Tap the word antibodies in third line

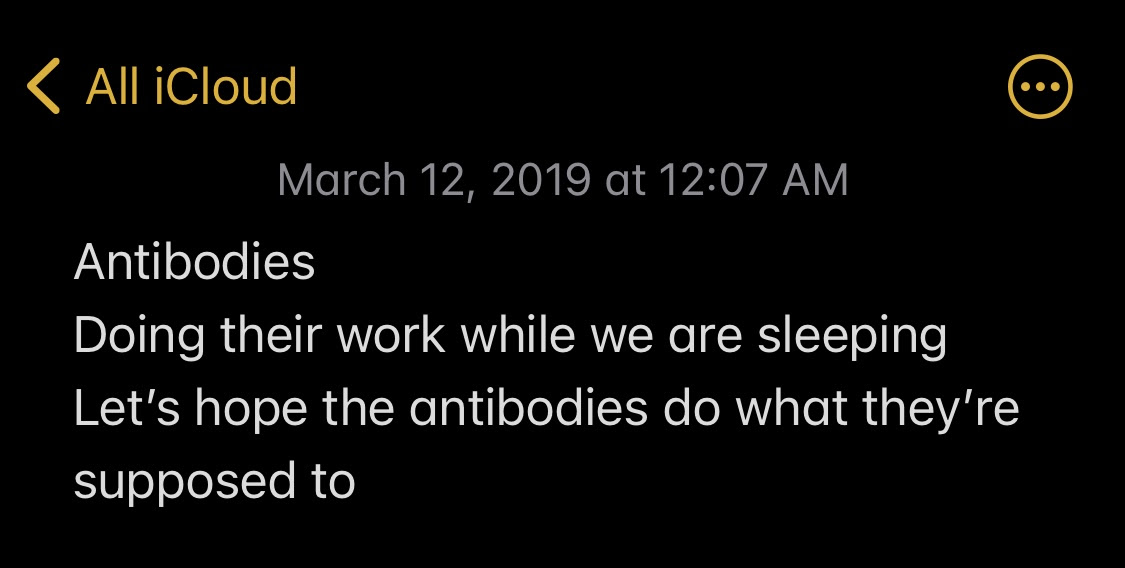pos(529,409)
